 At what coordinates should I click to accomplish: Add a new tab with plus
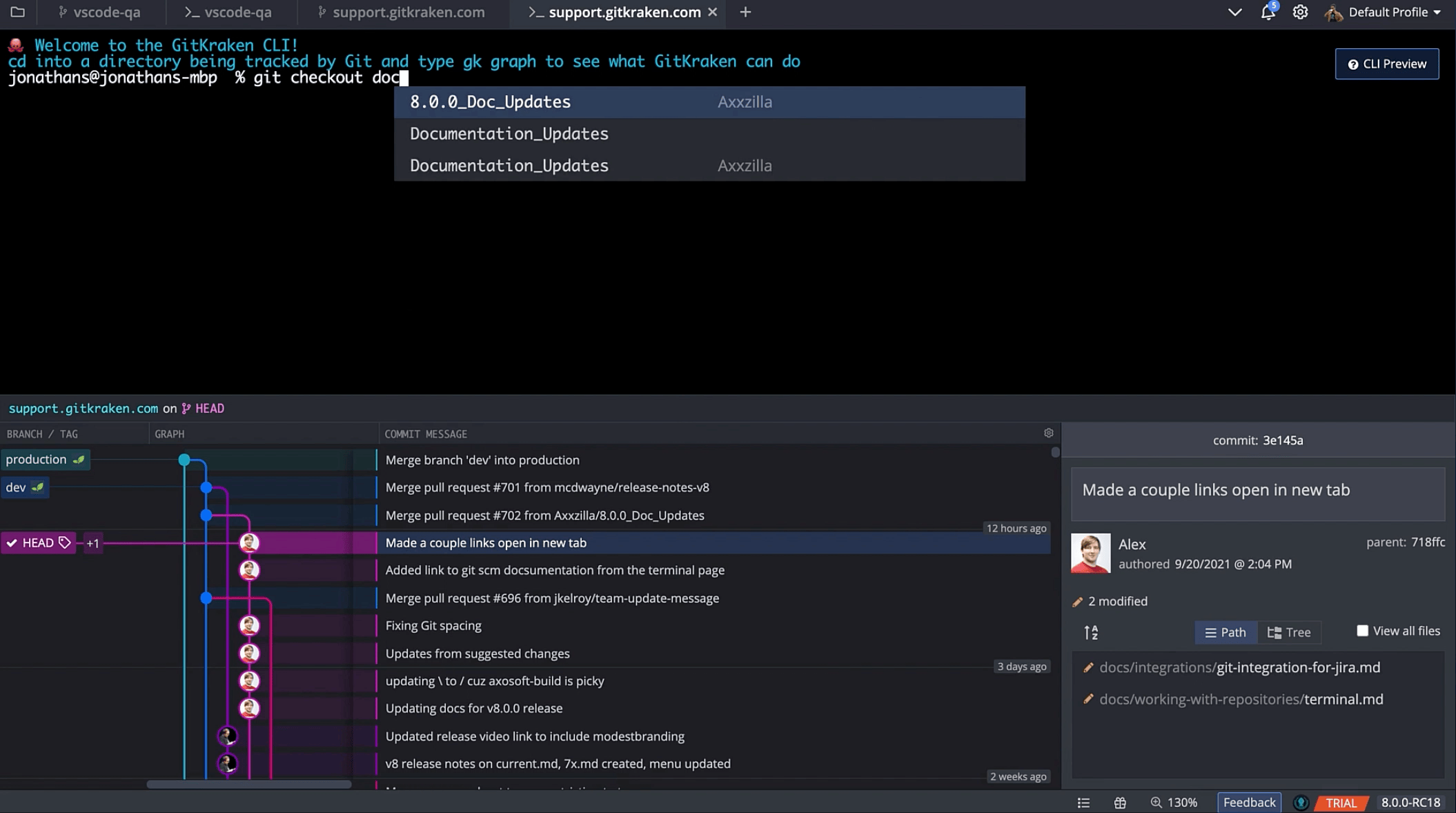745,12
